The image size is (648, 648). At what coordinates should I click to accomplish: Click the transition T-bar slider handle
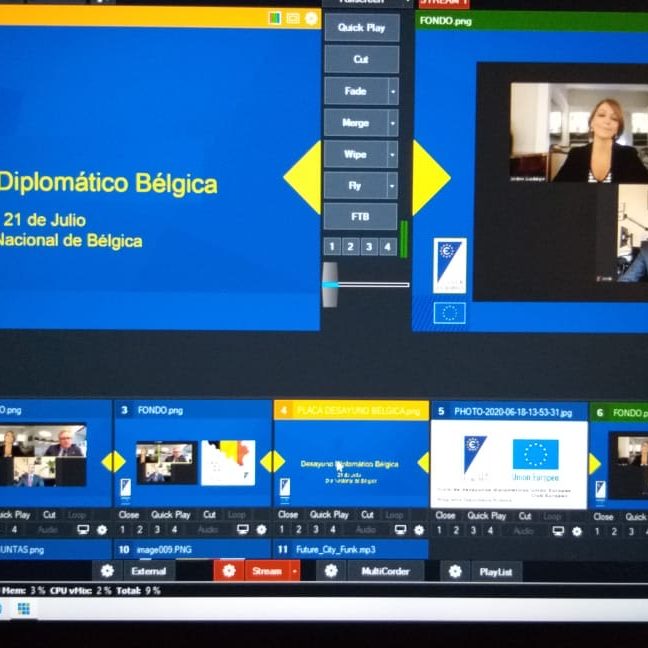tap(330, 284)
